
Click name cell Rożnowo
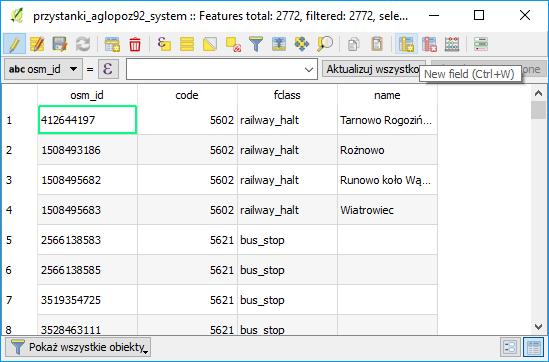coord(387,150)
